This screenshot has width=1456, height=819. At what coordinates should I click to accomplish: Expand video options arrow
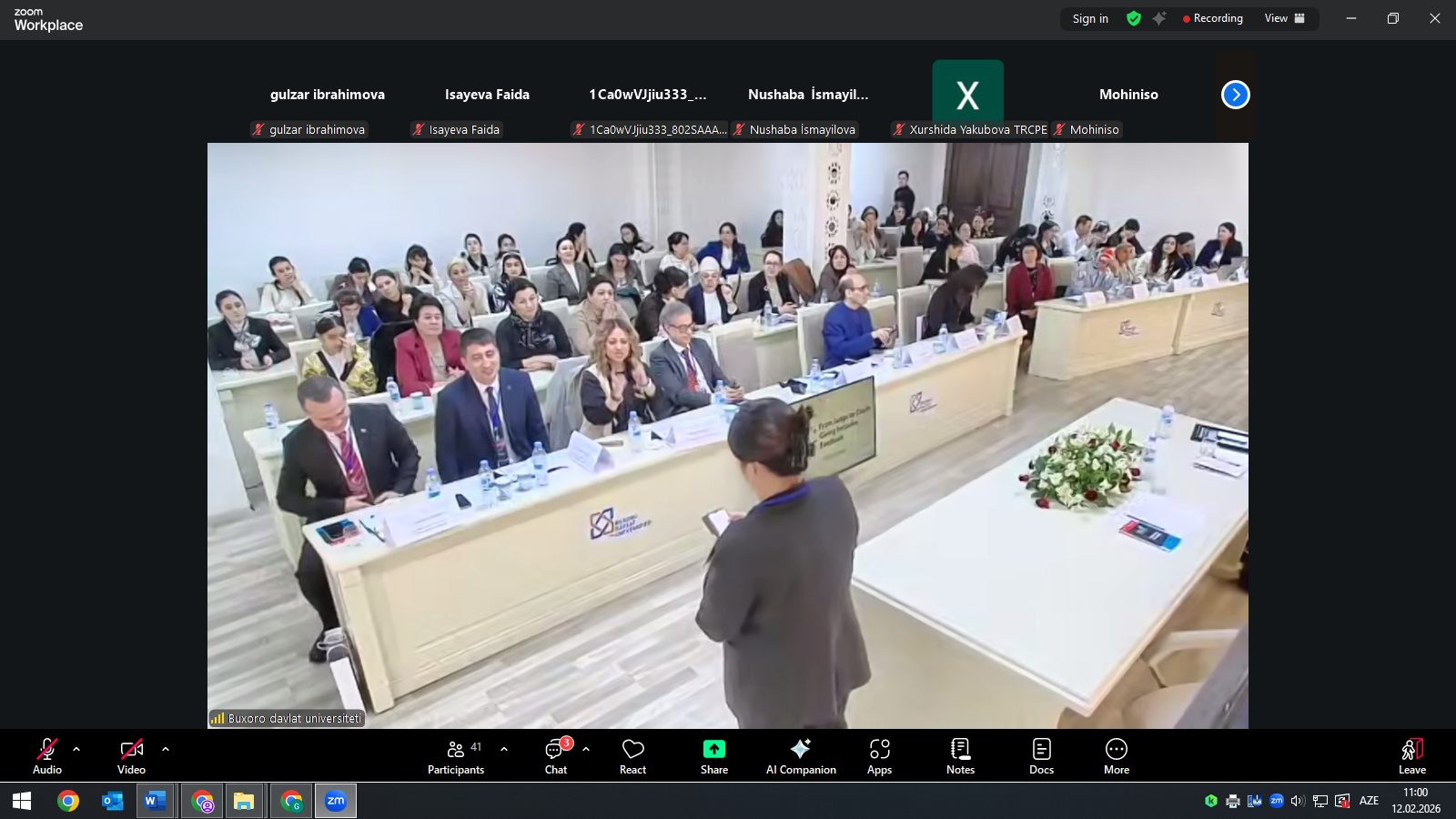click(x=166, y=749)
